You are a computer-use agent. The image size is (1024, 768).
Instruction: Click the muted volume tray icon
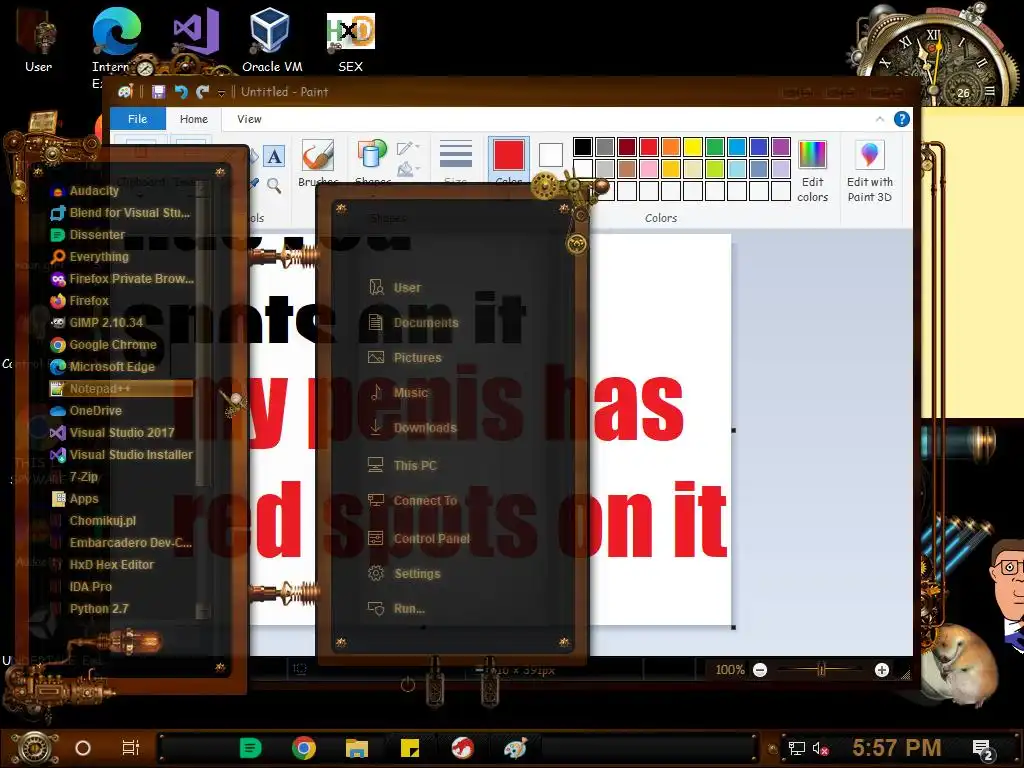(x=820, y=748)
